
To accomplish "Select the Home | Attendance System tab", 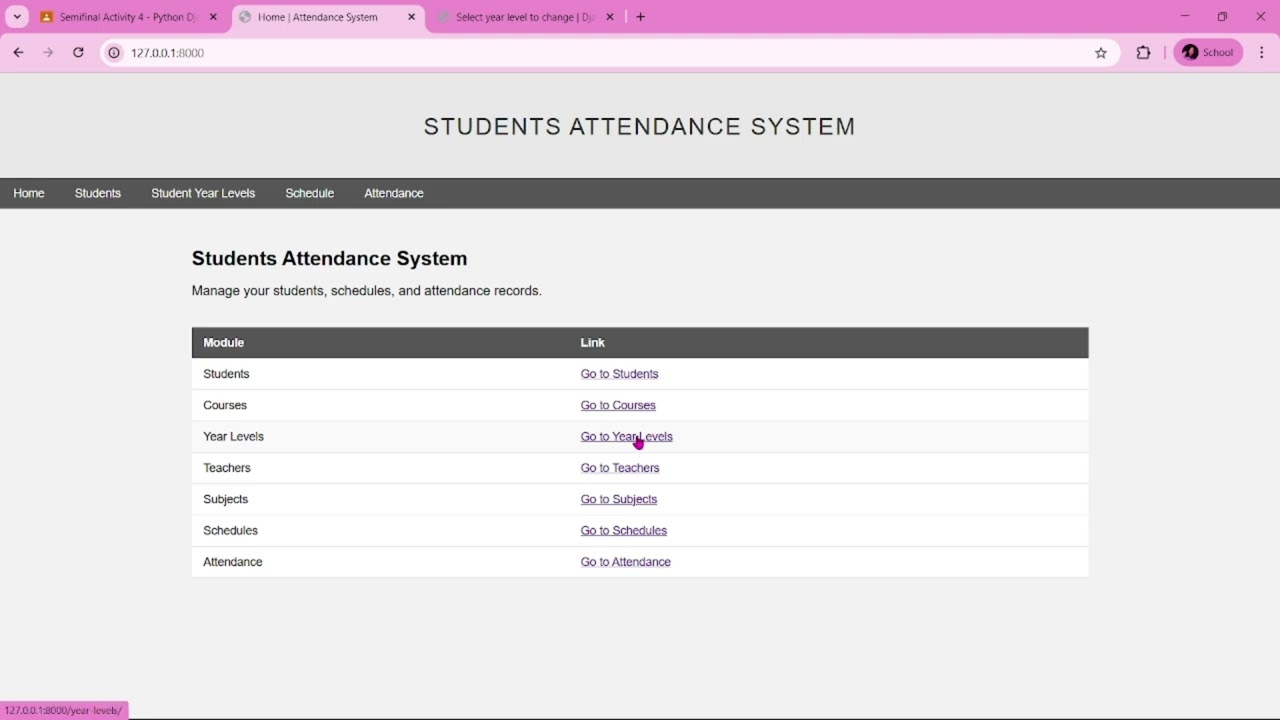I will tap(328, 17).
